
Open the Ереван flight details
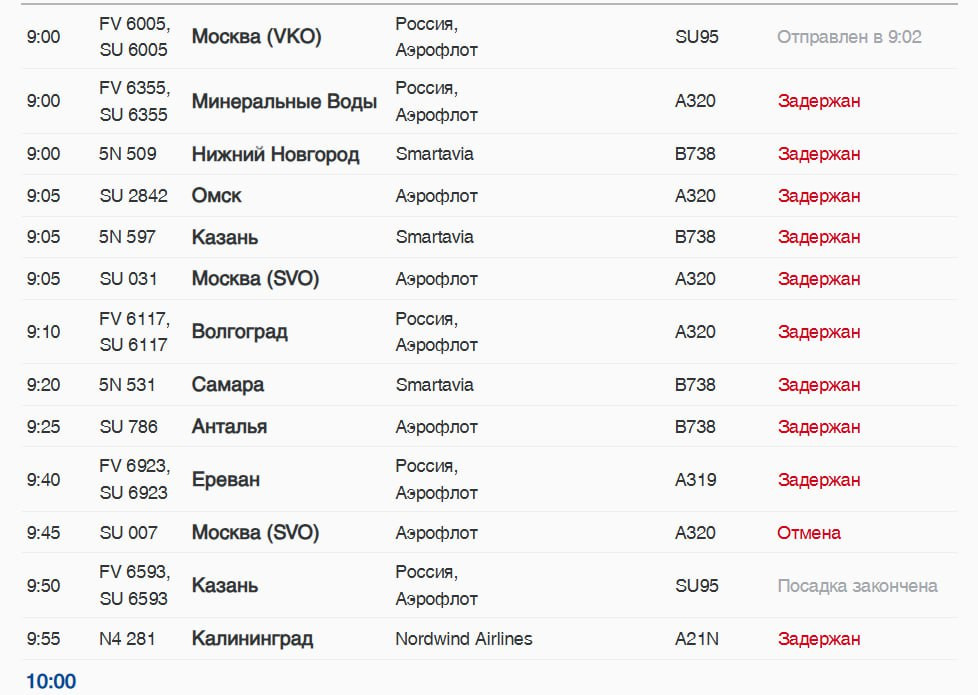click(225, 480)
